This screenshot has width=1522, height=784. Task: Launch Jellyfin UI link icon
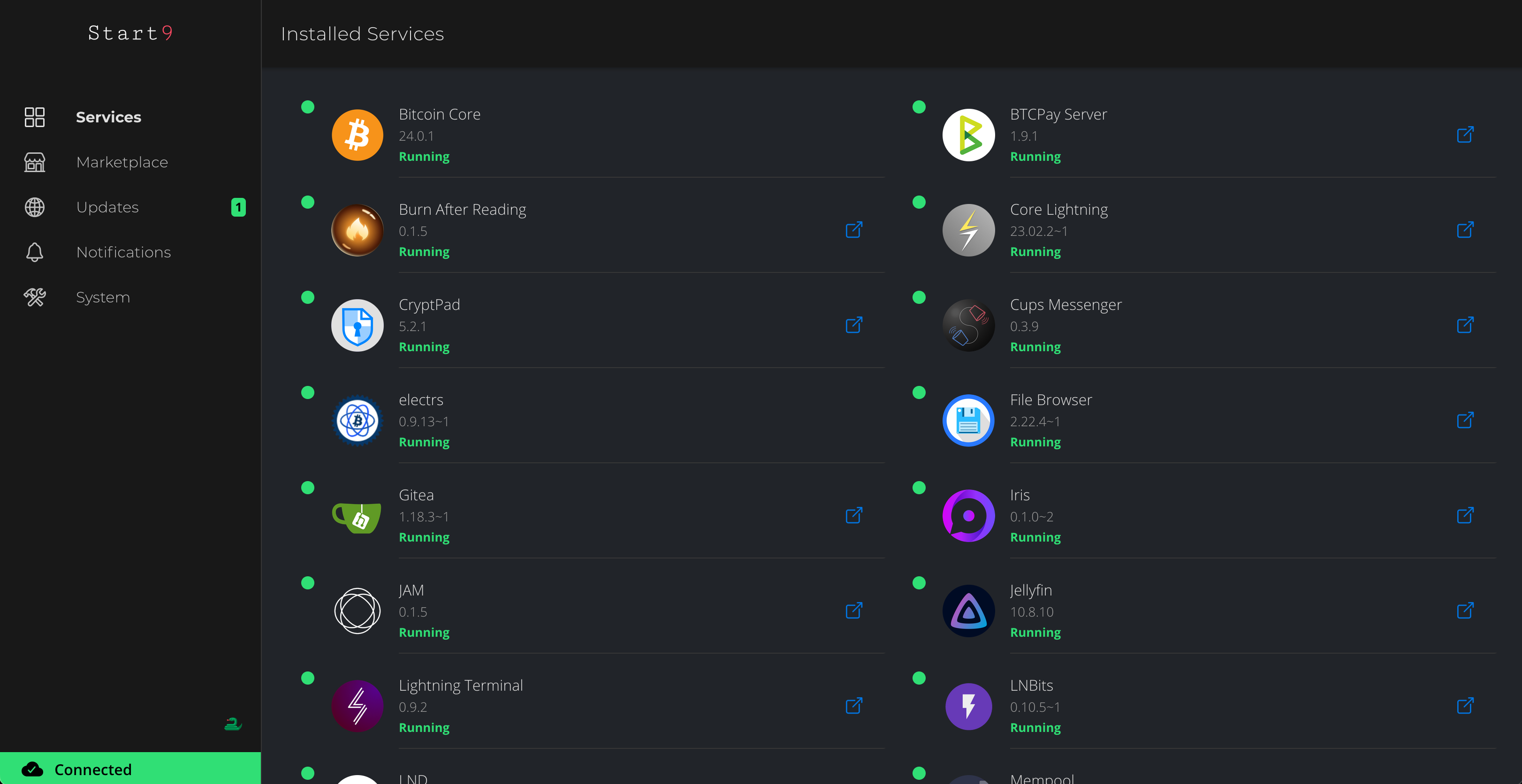[1465, 611]
